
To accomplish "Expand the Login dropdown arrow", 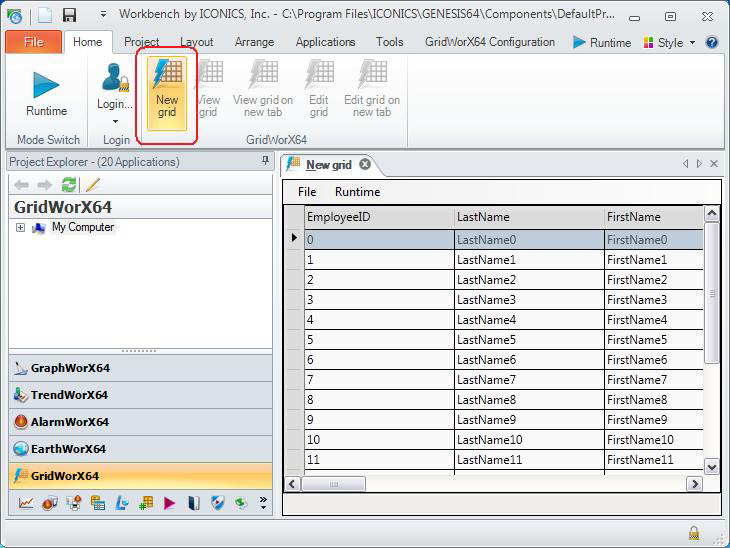I will (115, 122).
